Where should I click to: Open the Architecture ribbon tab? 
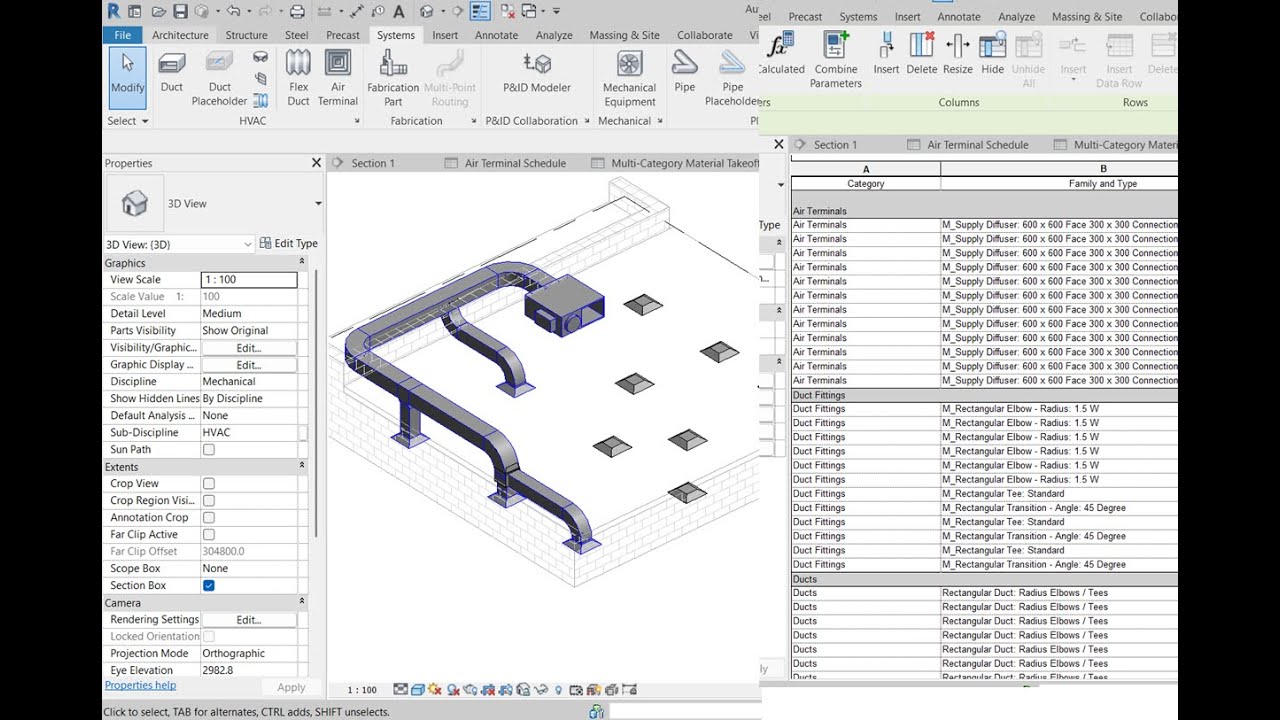coord(180,35)
